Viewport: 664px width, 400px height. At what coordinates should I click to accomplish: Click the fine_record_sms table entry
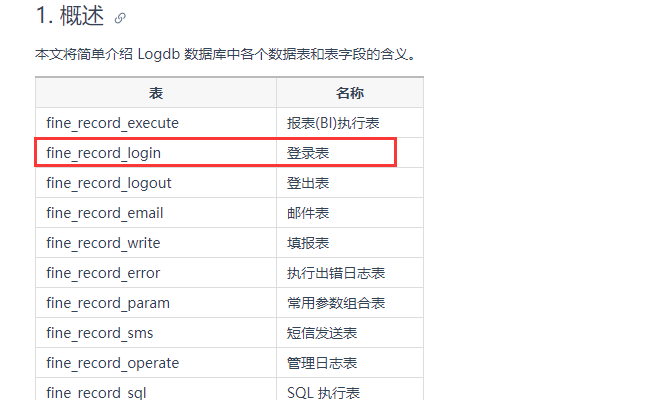coord(100,334)
